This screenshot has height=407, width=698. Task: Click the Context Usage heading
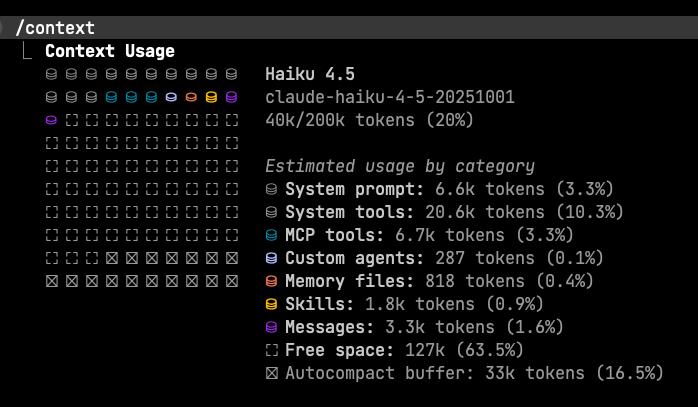click(x=110, y=51)
